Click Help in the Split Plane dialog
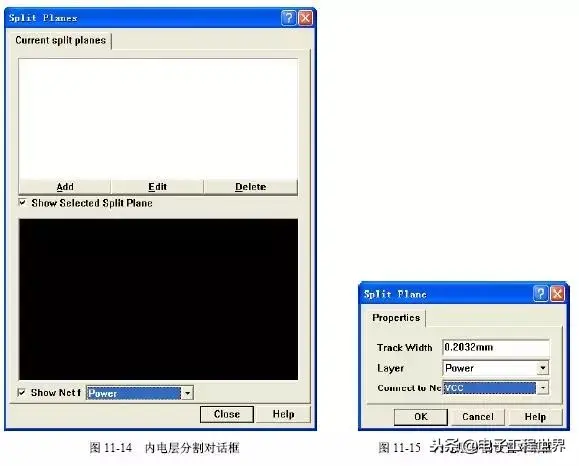579x466 pixels. [x=535, y=417]
